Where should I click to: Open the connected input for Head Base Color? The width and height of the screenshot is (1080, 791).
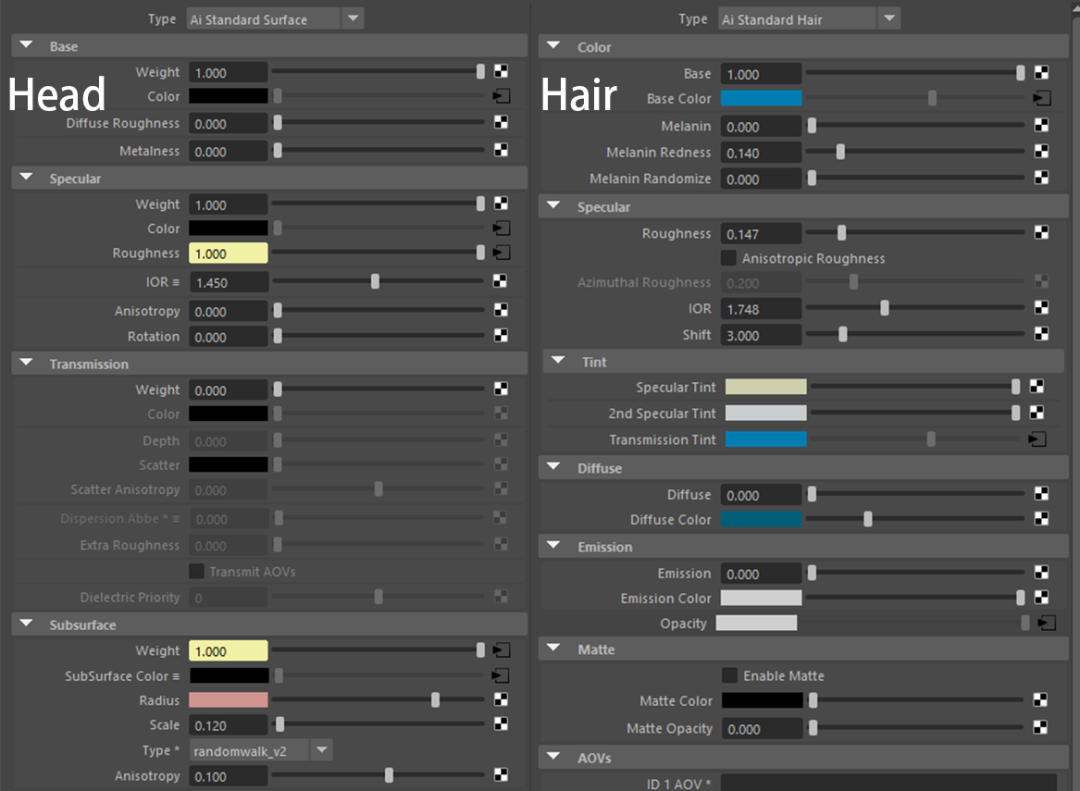501,96
